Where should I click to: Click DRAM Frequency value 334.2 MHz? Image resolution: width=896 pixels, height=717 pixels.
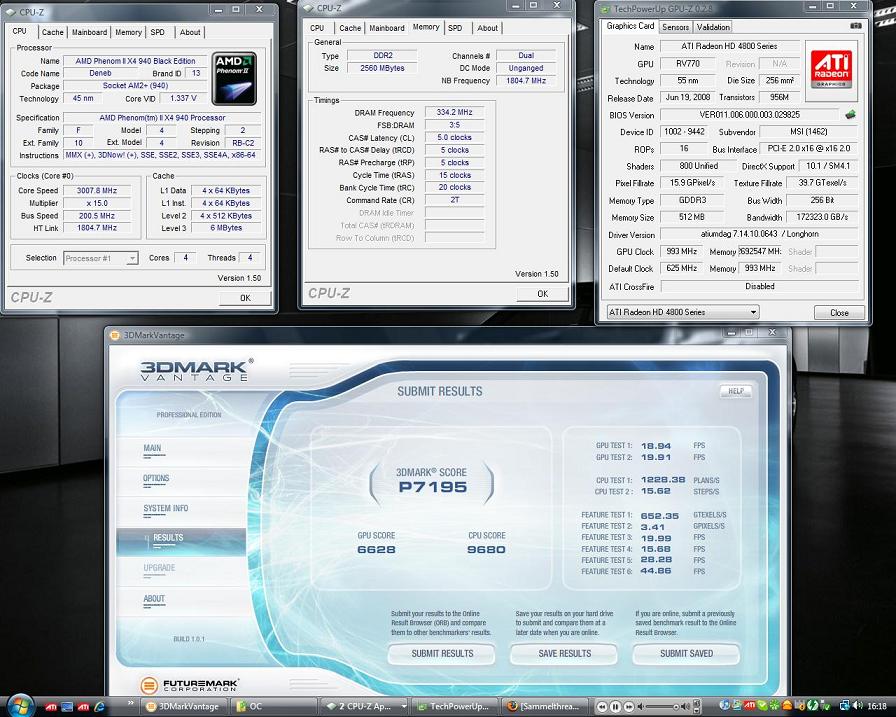point(454,113)
